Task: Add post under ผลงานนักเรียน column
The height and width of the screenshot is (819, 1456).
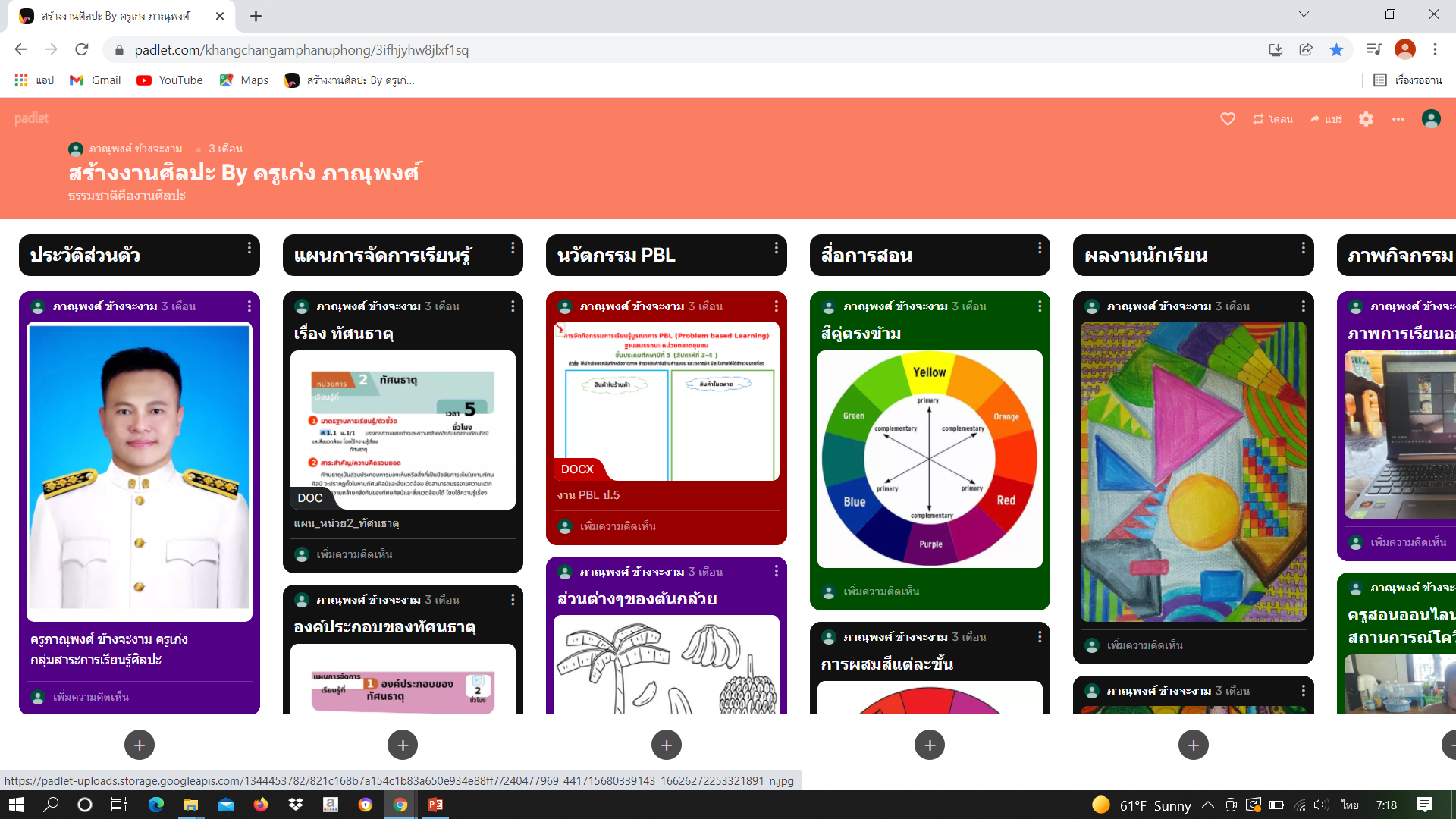Action: (x=1193, y=745)
